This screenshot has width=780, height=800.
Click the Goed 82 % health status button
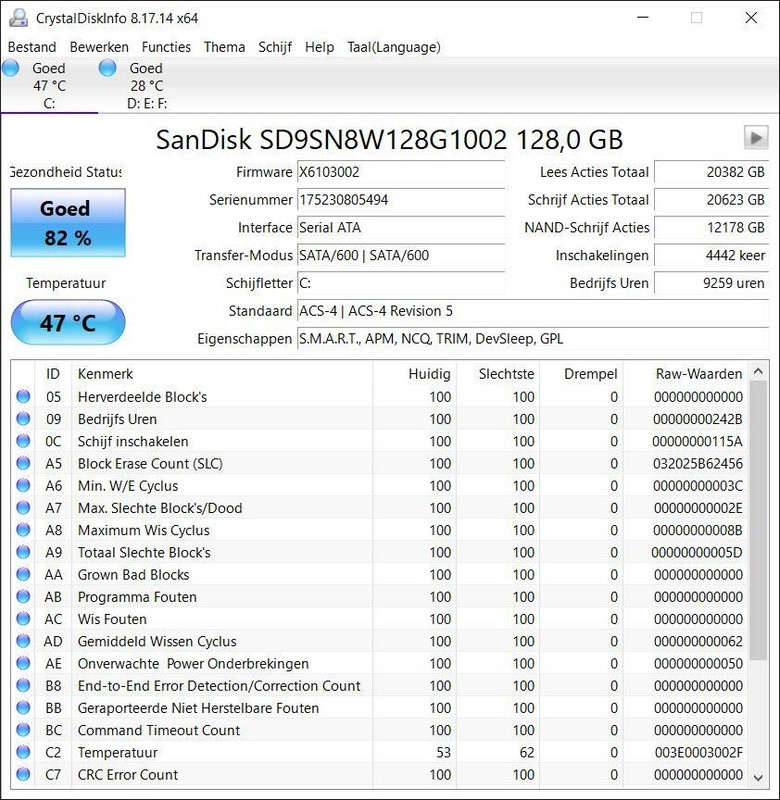coord(67,223)
